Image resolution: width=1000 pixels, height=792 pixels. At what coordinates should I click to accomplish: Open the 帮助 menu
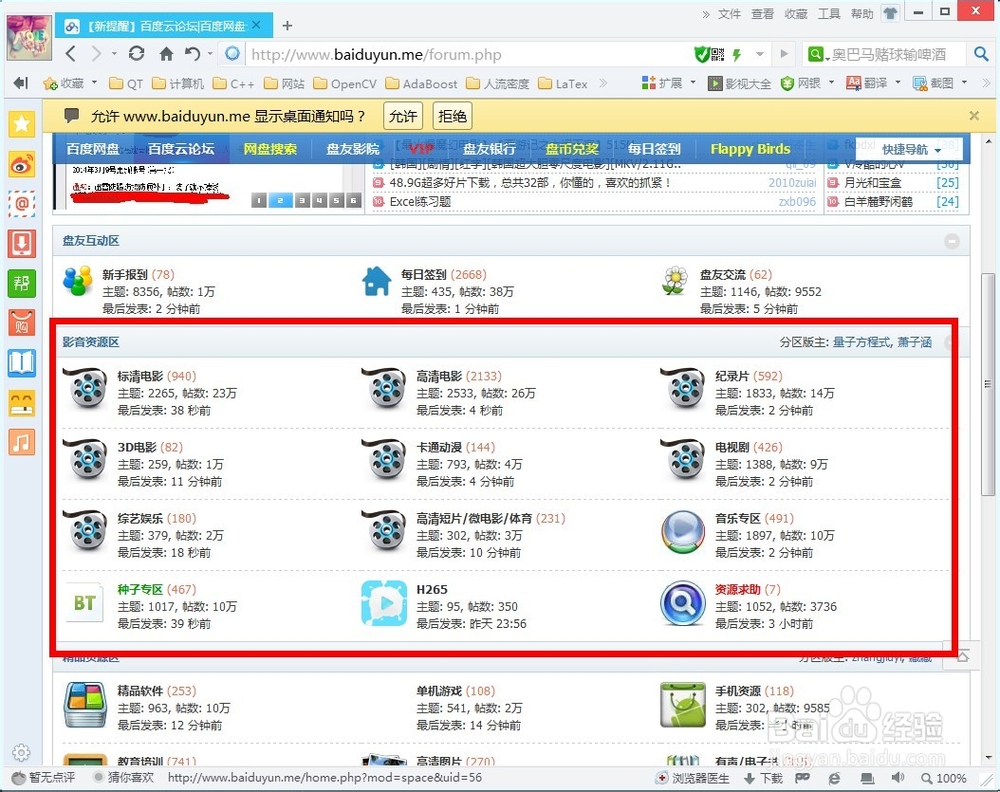[862, 13]
